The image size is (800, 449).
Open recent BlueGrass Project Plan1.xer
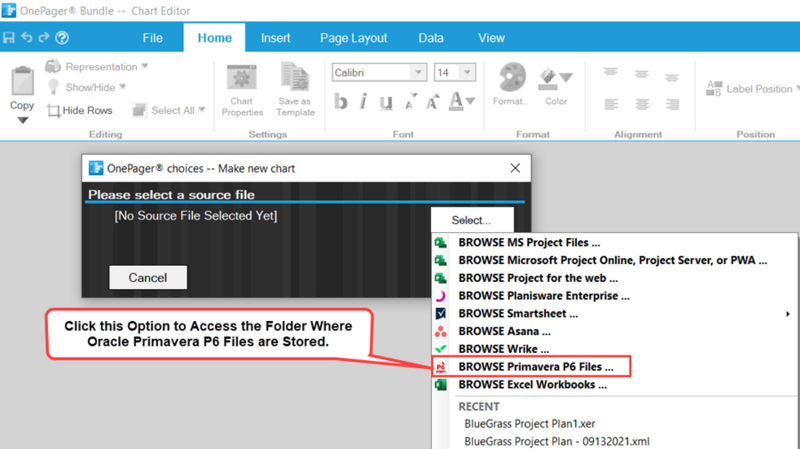click(x=530, y=423)
